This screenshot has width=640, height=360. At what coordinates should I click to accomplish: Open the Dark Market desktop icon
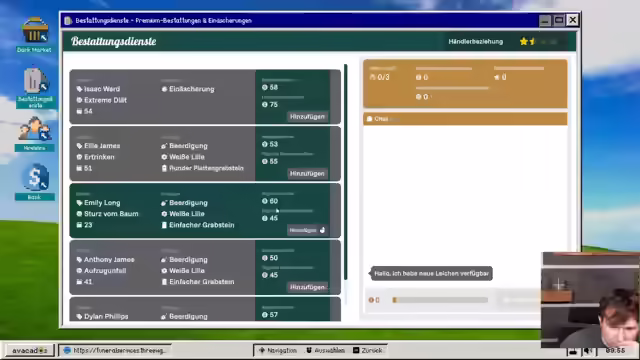[x=34, y=35]
